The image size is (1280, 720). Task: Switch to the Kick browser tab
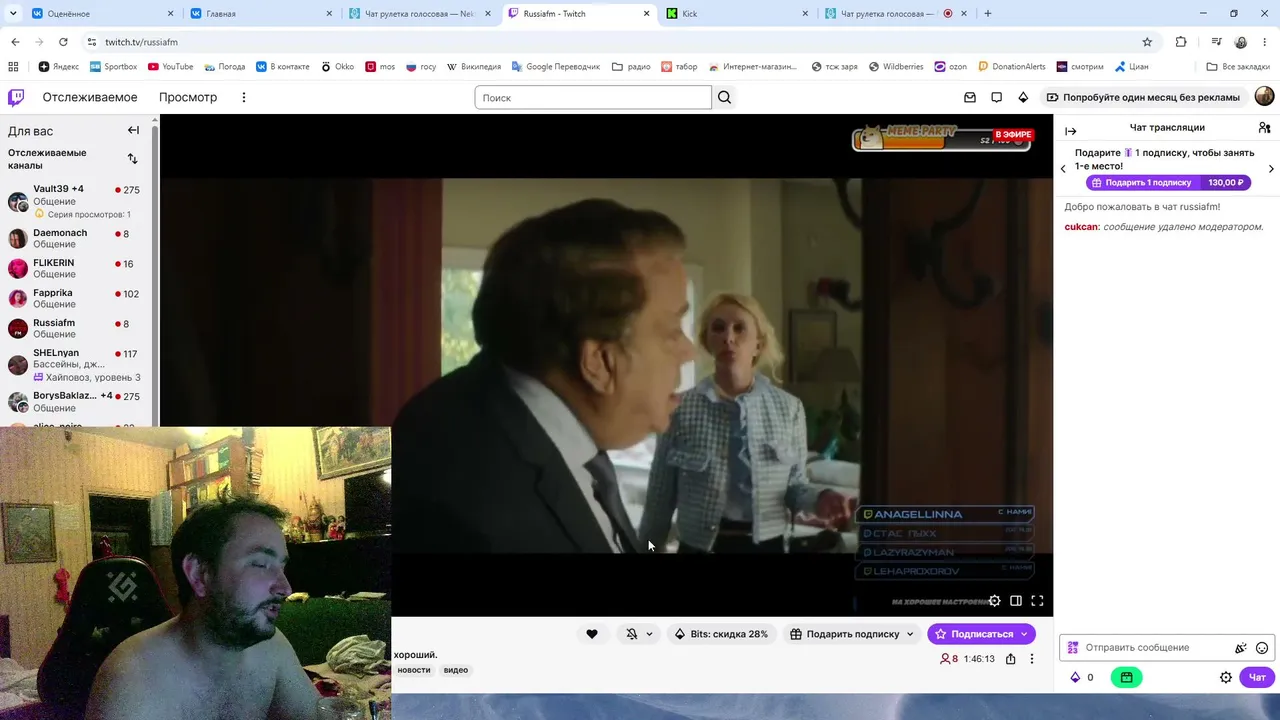click(x=736, y=14)
